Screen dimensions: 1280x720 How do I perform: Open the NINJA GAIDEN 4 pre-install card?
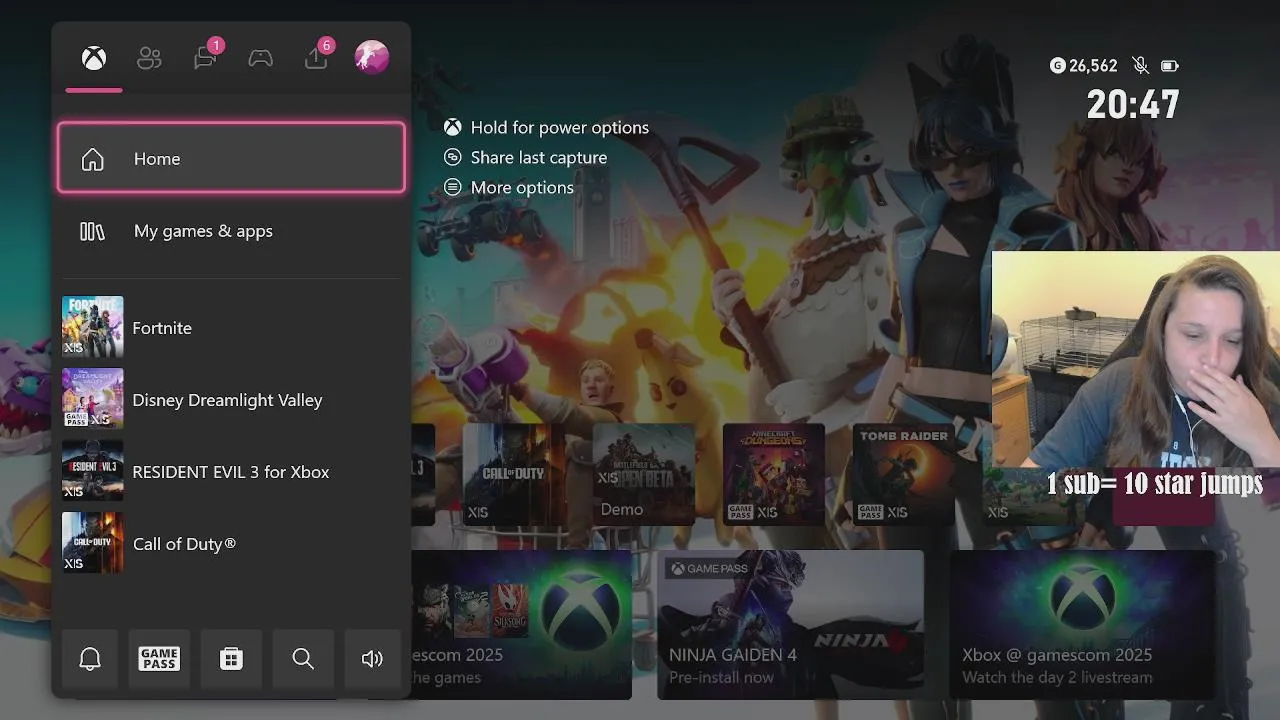click(791, 624)
